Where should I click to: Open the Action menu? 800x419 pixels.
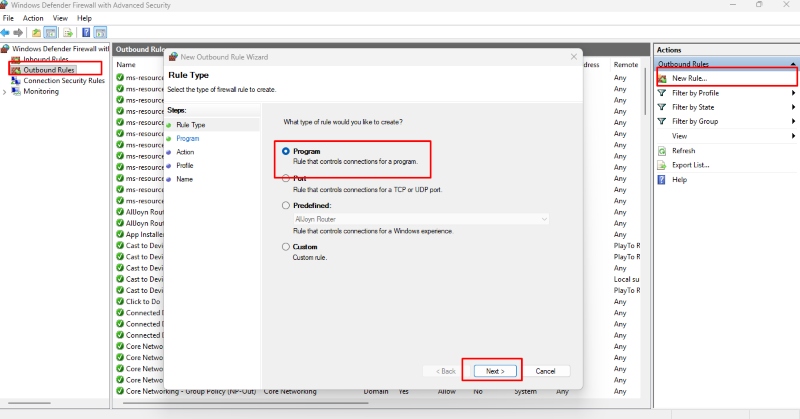tap(33, 18)
